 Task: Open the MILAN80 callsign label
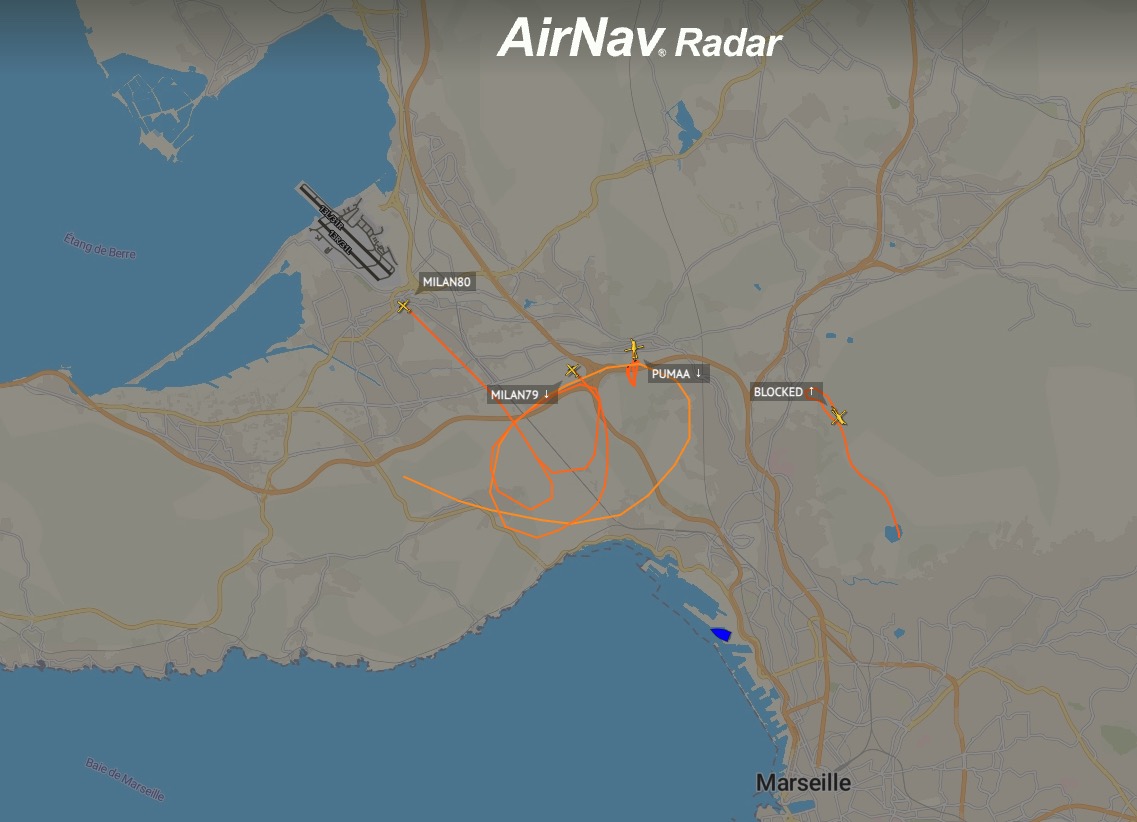446,282
